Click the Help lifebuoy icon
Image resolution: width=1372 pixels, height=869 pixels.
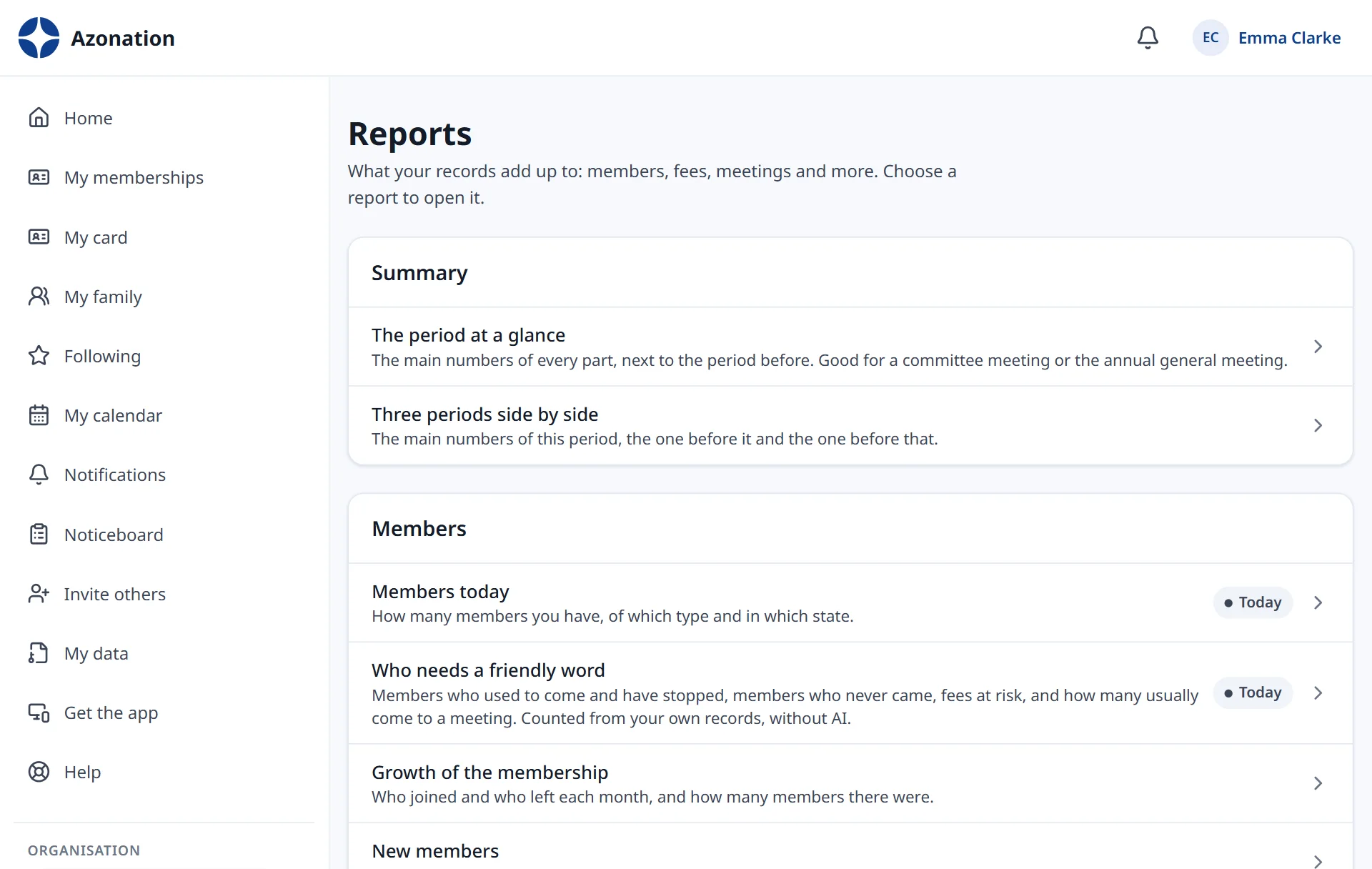[x=39, y=772]
